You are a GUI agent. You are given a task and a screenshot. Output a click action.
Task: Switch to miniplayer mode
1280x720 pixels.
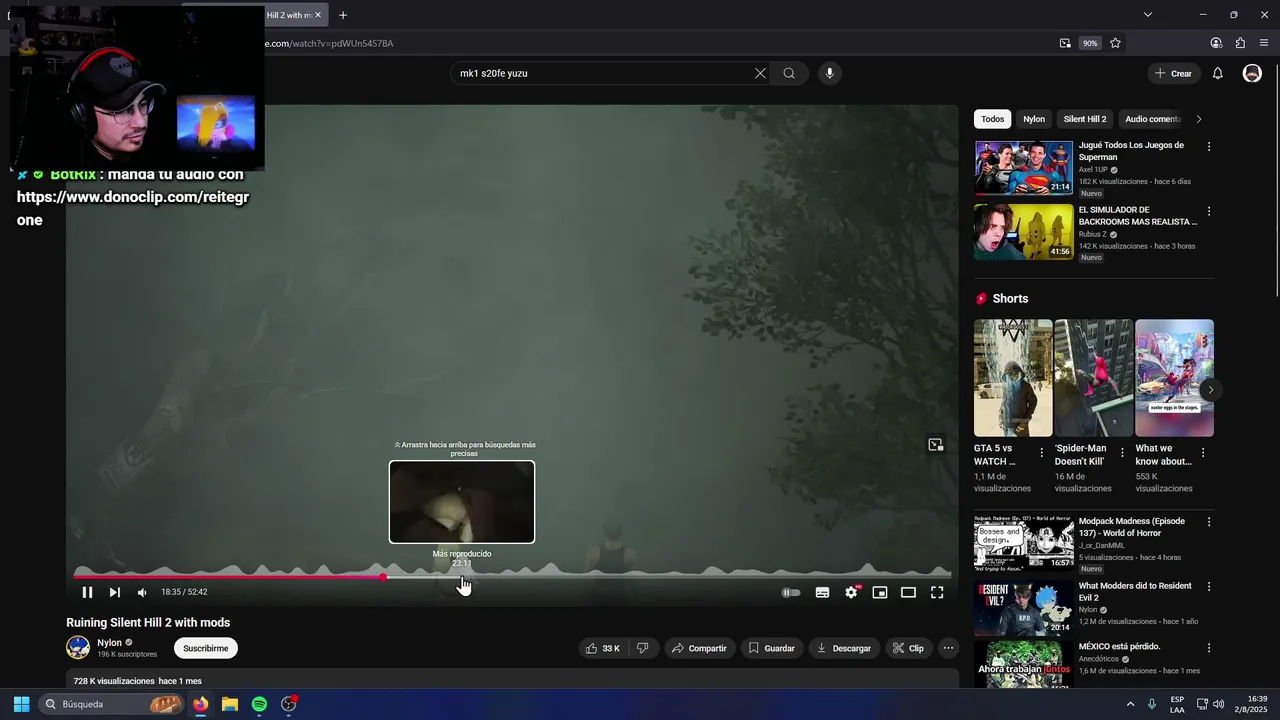pos(880,592)
